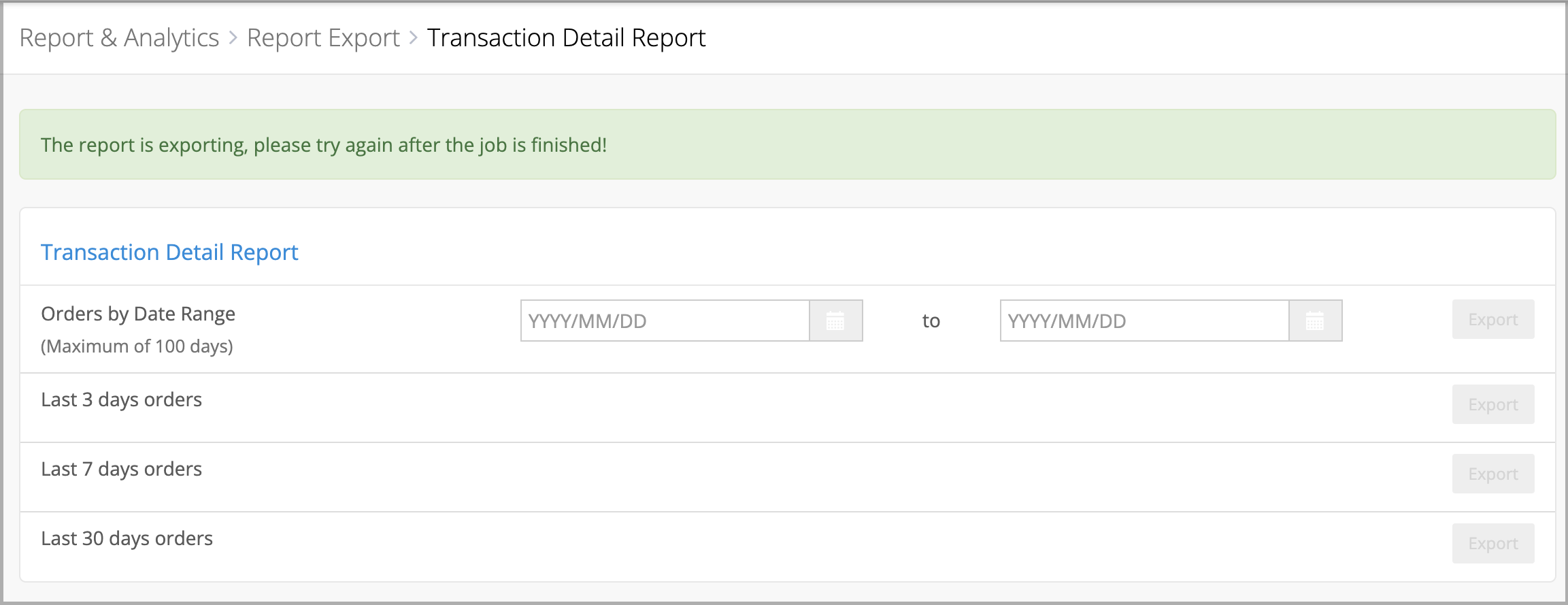Click the green report exporting notice
This screenshot has height=605, width=1568.
pos(323,145)
